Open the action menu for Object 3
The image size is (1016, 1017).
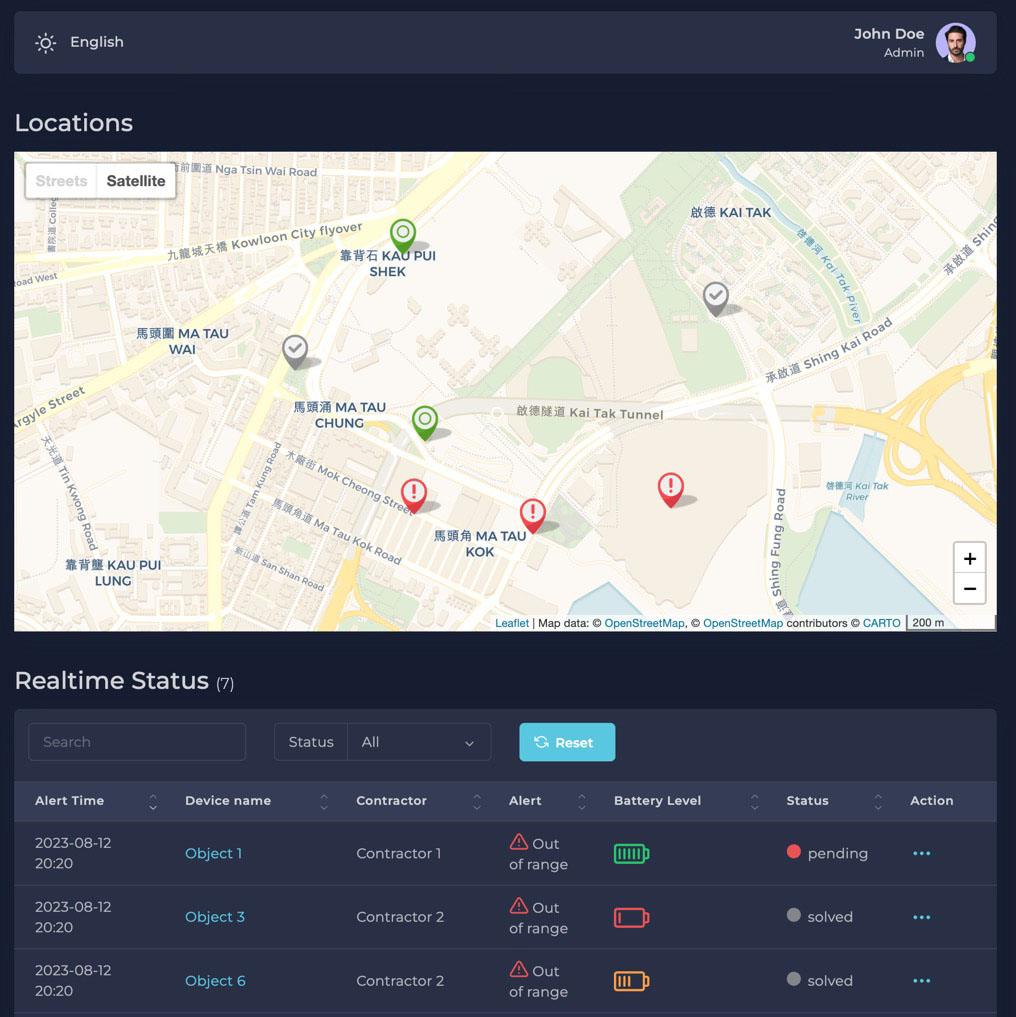point(921,917)
